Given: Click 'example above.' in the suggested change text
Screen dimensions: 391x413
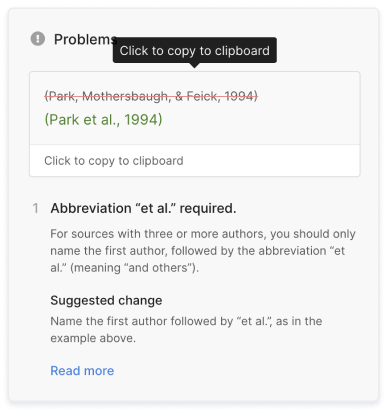Looking at the screenshot, I should [93, 338].
